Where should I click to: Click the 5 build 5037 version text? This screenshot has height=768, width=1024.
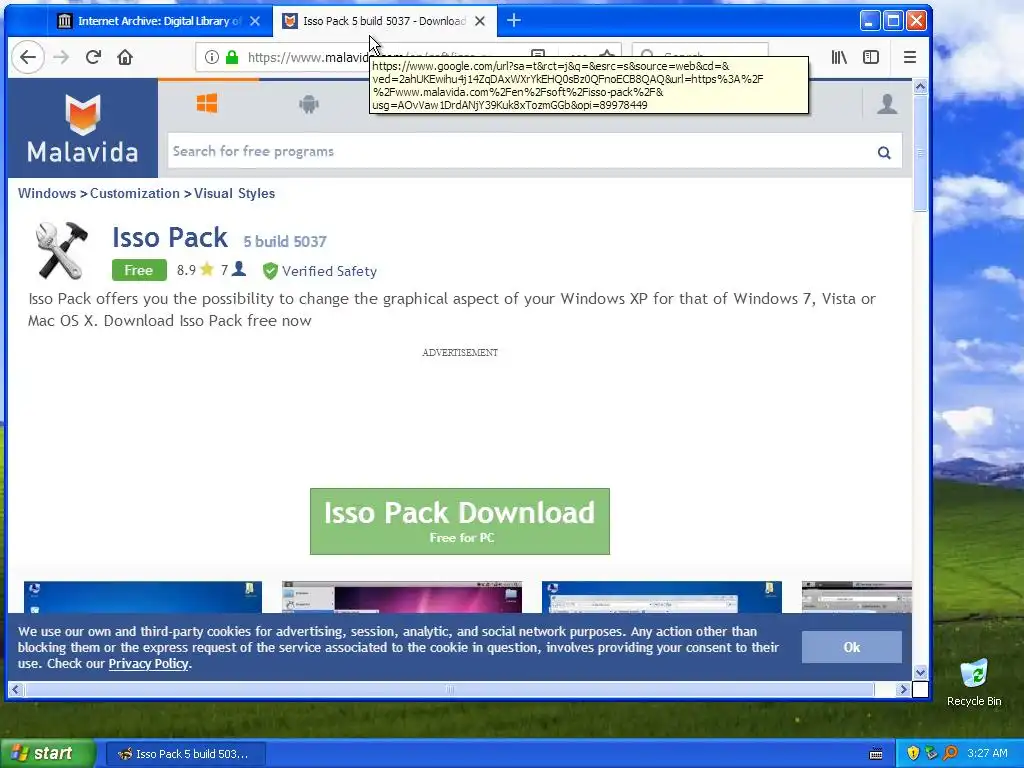(x=285, y=242)
